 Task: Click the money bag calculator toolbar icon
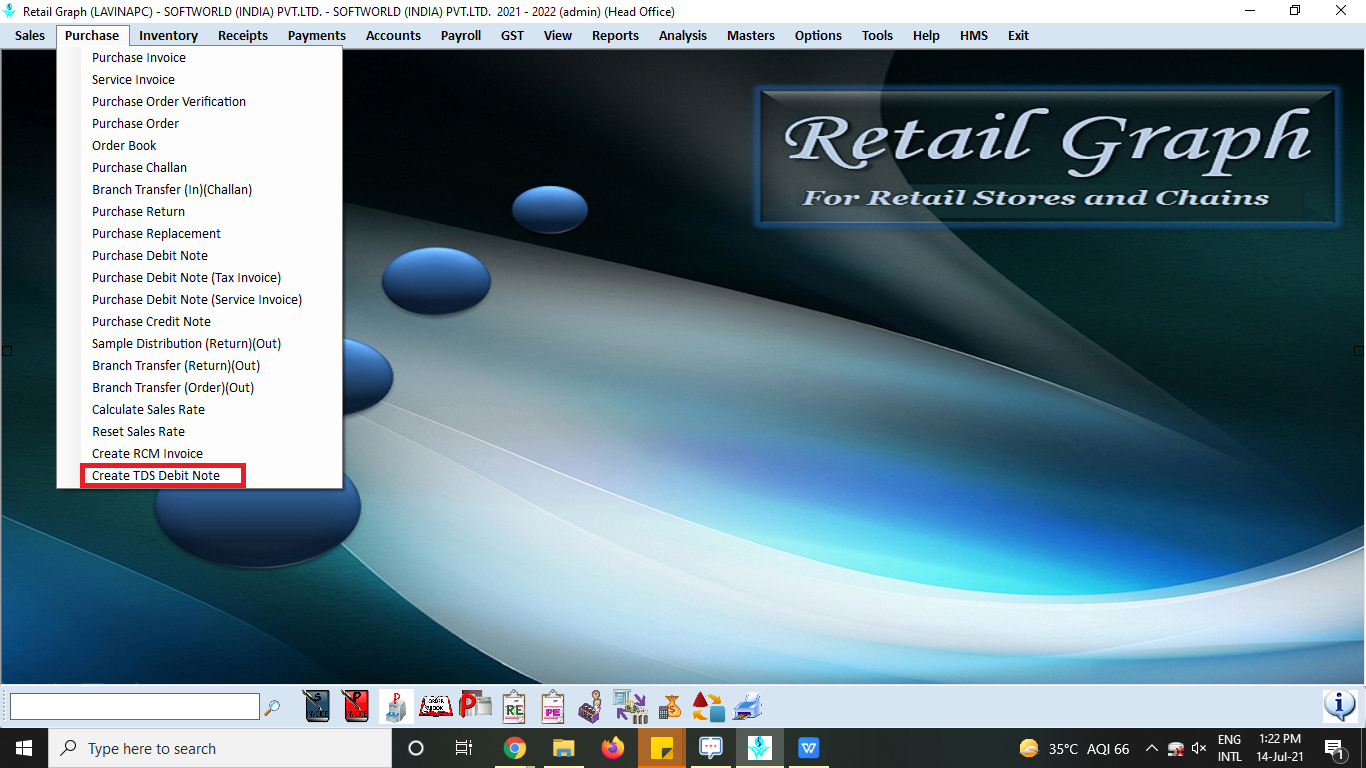coord(671,706)
